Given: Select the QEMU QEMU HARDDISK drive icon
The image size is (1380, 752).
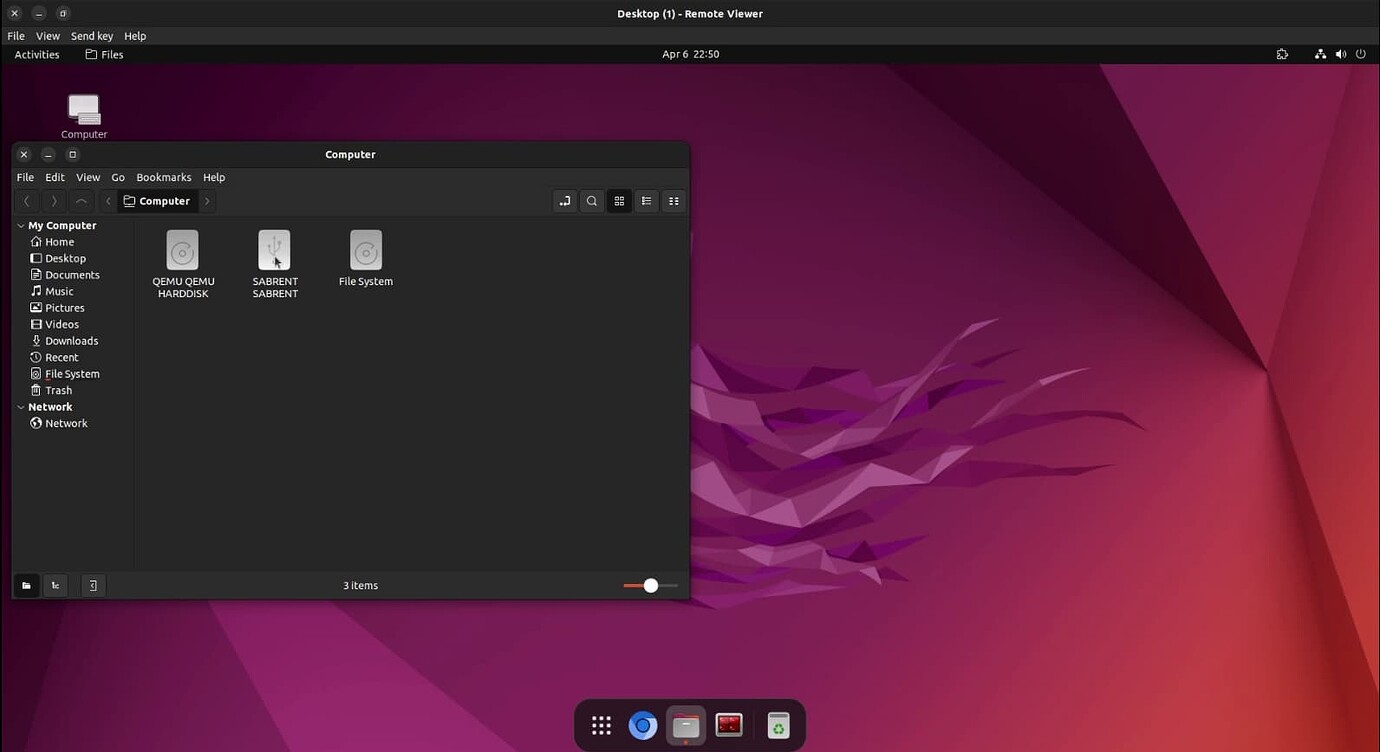Looking at the screenshot, I should pyautogui.click(x=182, y=251).
